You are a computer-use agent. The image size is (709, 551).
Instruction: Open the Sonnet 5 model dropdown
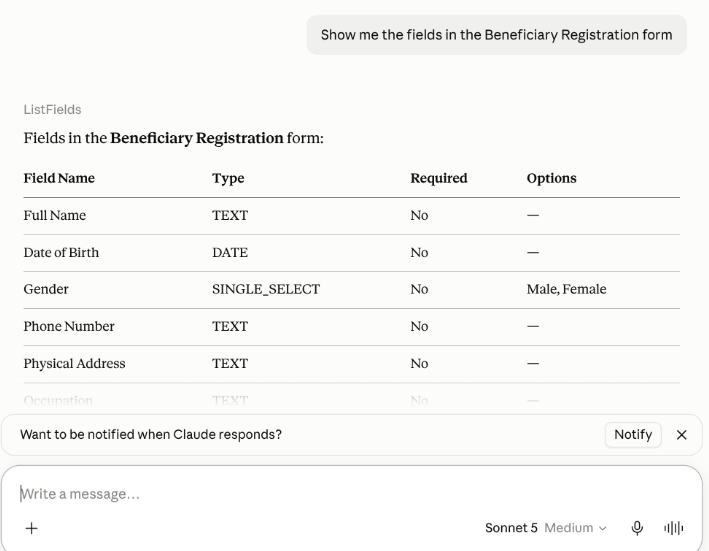[x=545, y=528]
